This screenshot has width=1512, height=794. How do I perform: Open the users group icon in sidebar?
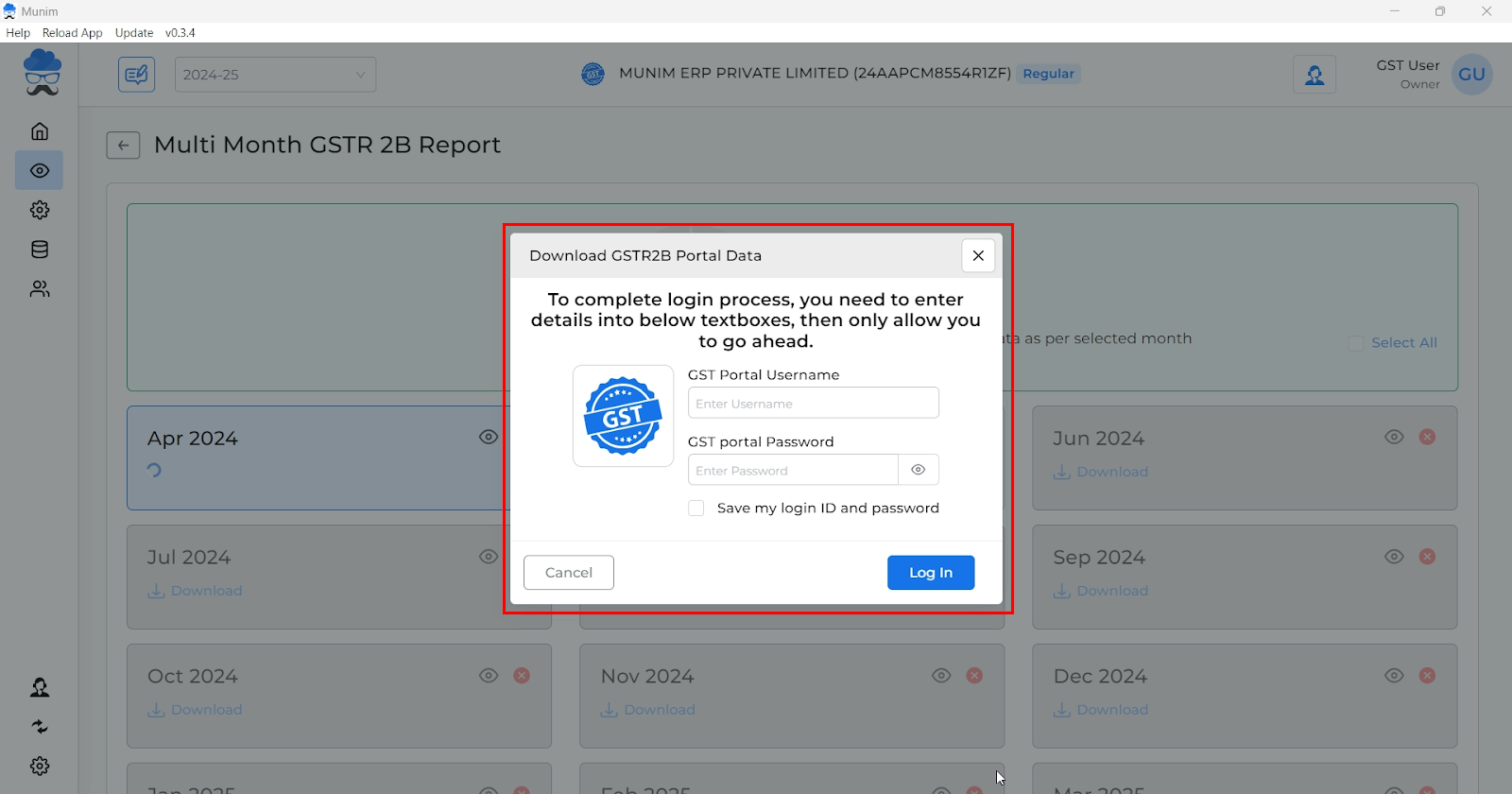40,289
